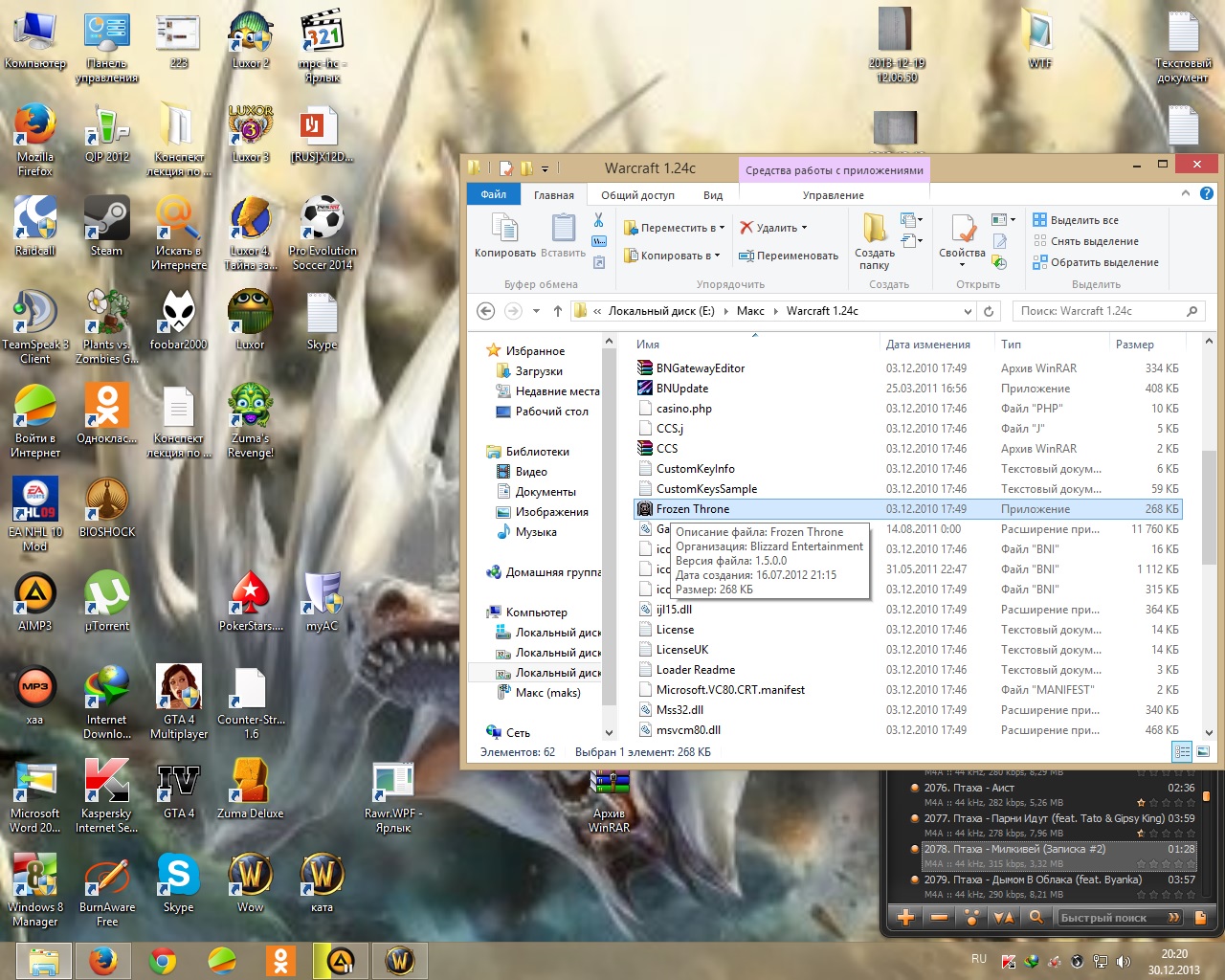Image resolution: width=1225 pixels, height=980 pixels.
Task: Click the volume speaker tray icon
Action: pyautogui.click(x=1123, y=961)
